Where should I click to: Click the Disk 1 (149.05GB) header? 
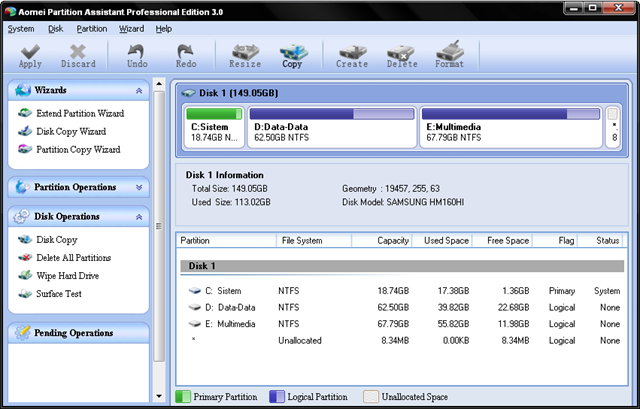point(238,93)
